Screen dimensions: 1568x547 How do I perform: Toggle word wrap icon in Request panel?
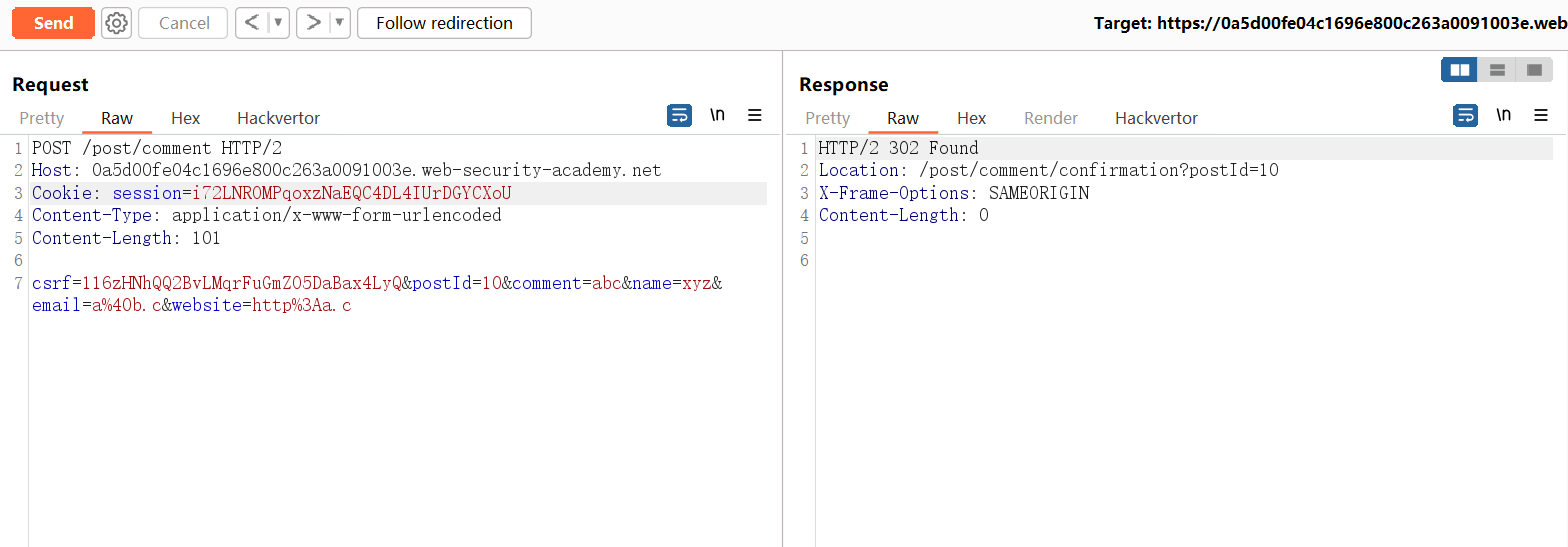click(679, 116)
